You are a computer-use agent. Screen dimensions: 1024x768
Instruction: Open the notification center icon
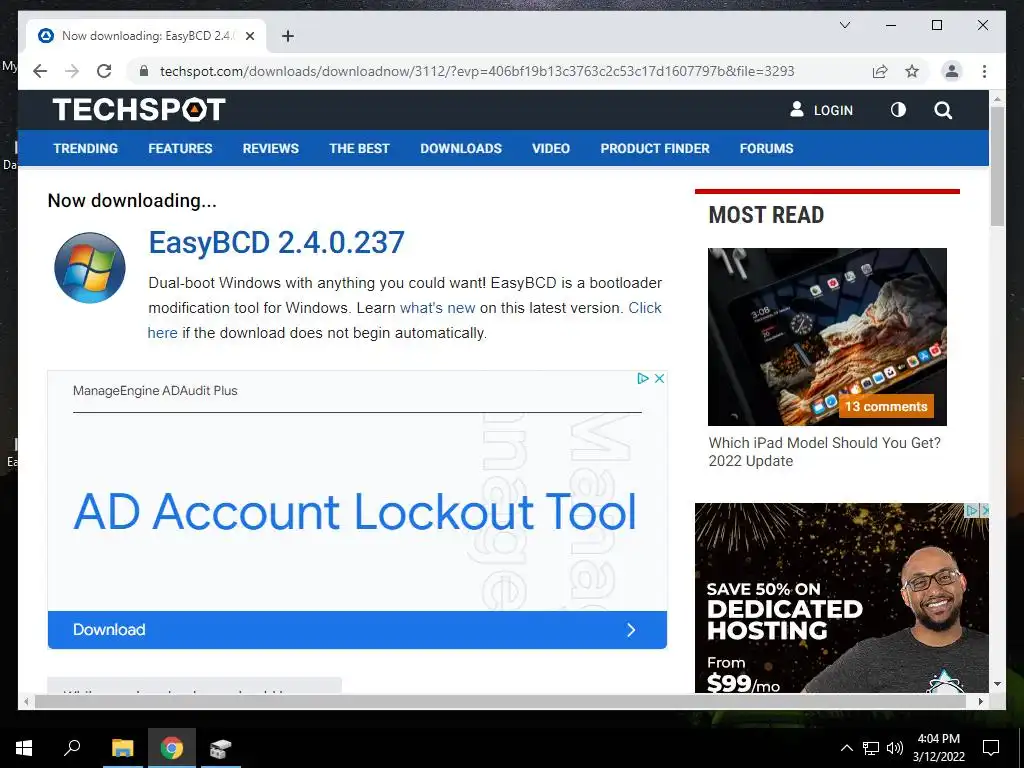click(x=991, y=748)
